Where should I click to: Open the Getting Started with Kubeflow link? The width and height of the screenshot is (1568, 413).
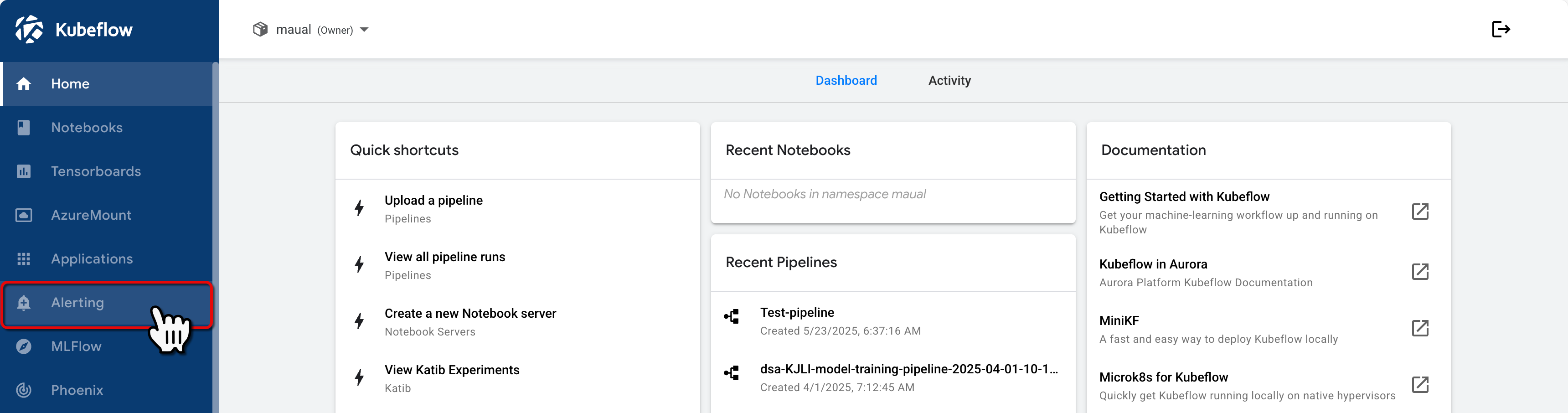(1185, 197)
